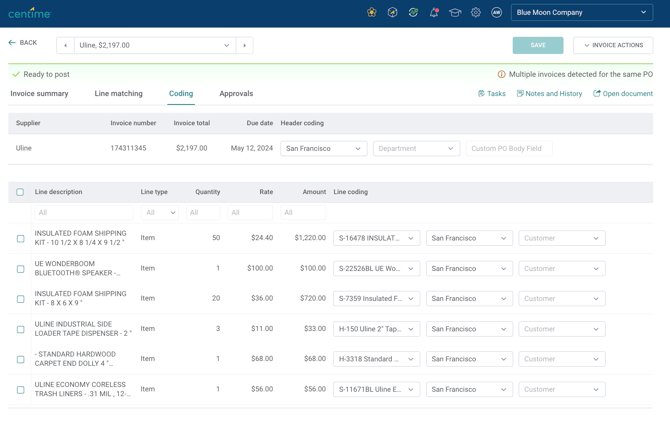
Task: Open S-11671BL Uline E... item dropdown
Action: pos(376,389)
